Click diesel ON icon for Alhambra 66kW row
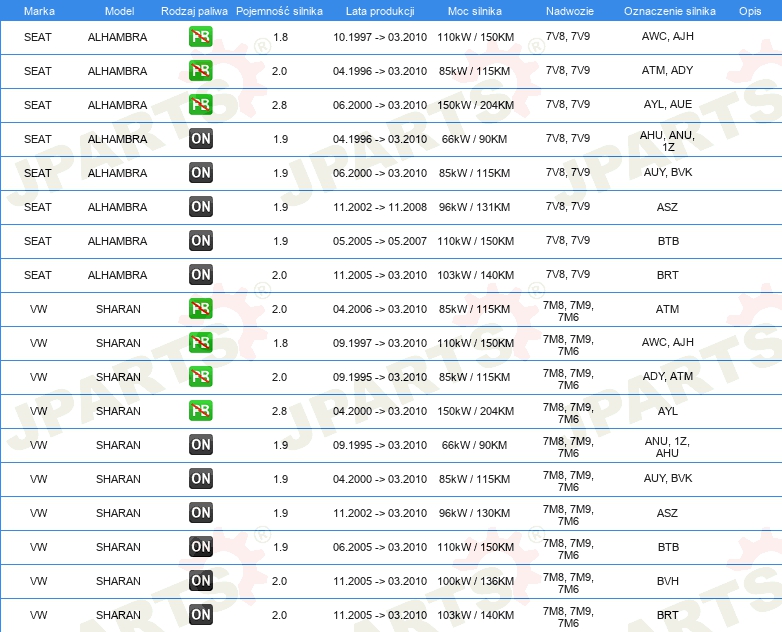Viewport: 782px width, 632px height. (200, 139)
